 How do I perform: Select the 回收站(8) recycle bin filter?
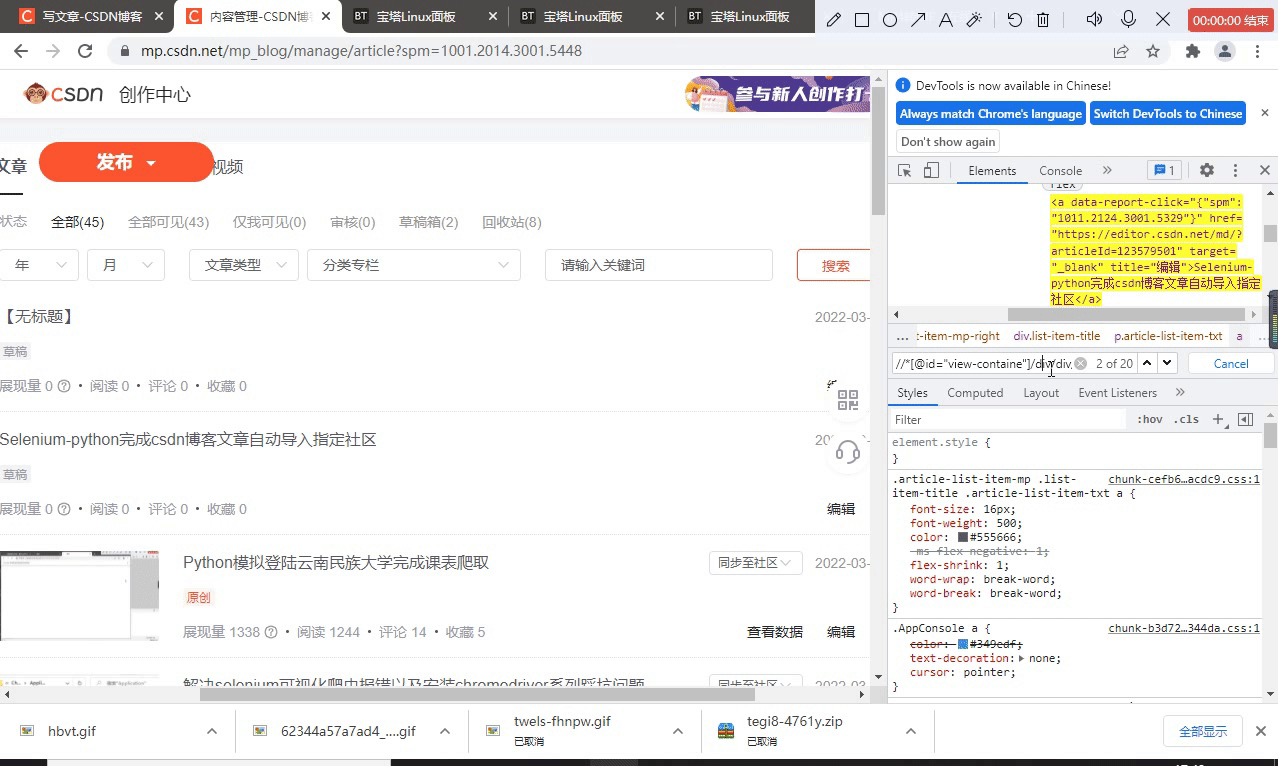point(512,222)
